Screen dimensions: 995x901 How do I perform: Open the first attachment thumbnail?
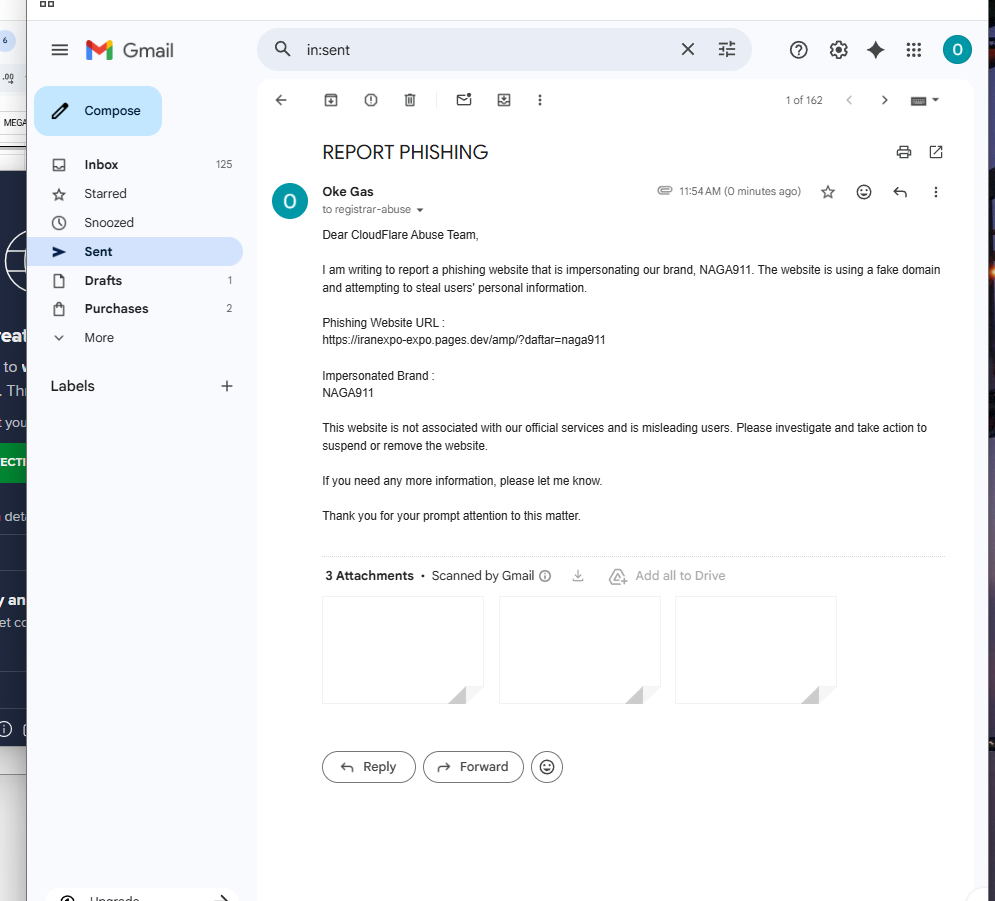coord(403,650)
